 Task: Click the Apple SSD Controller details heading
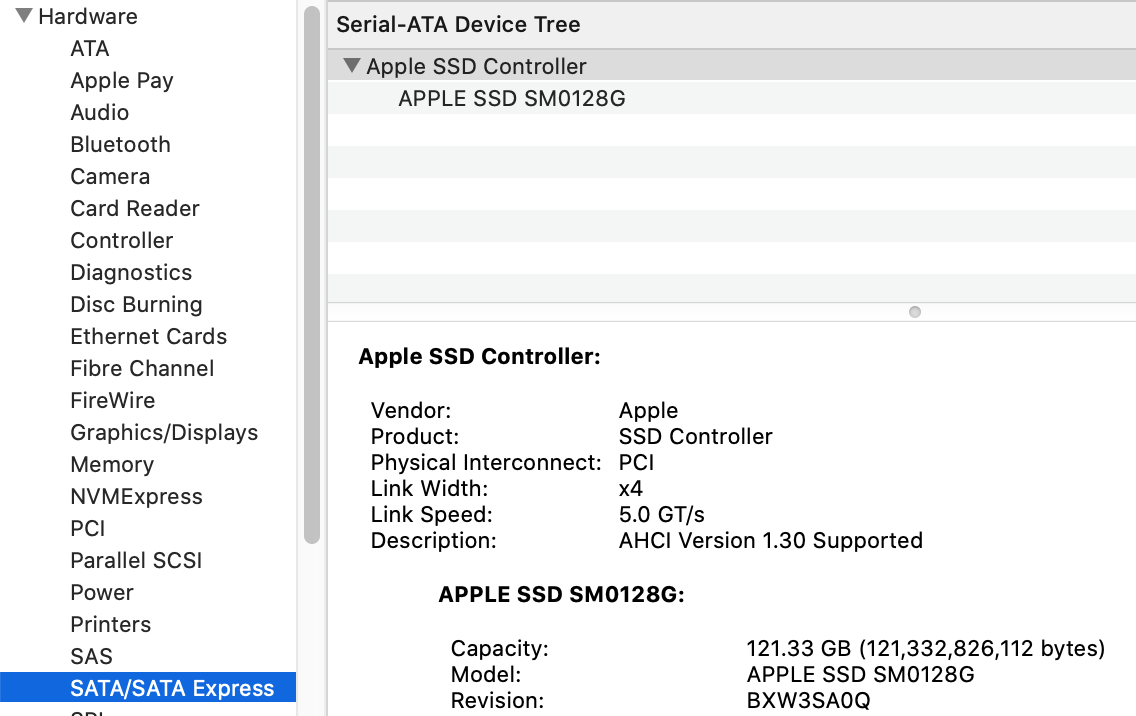(480, 357)
